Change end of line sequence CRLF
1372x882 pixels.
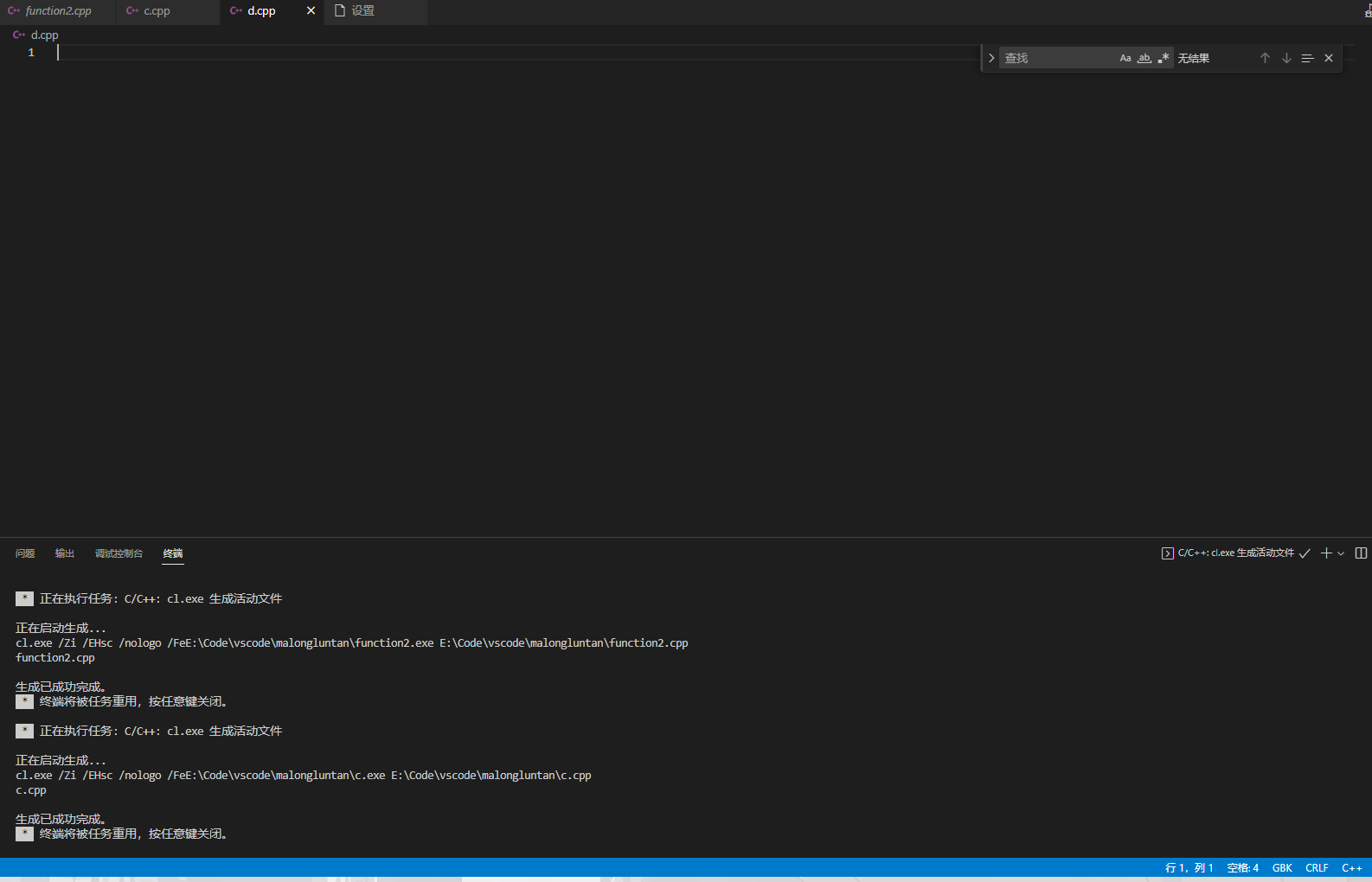pos(1317,867)
